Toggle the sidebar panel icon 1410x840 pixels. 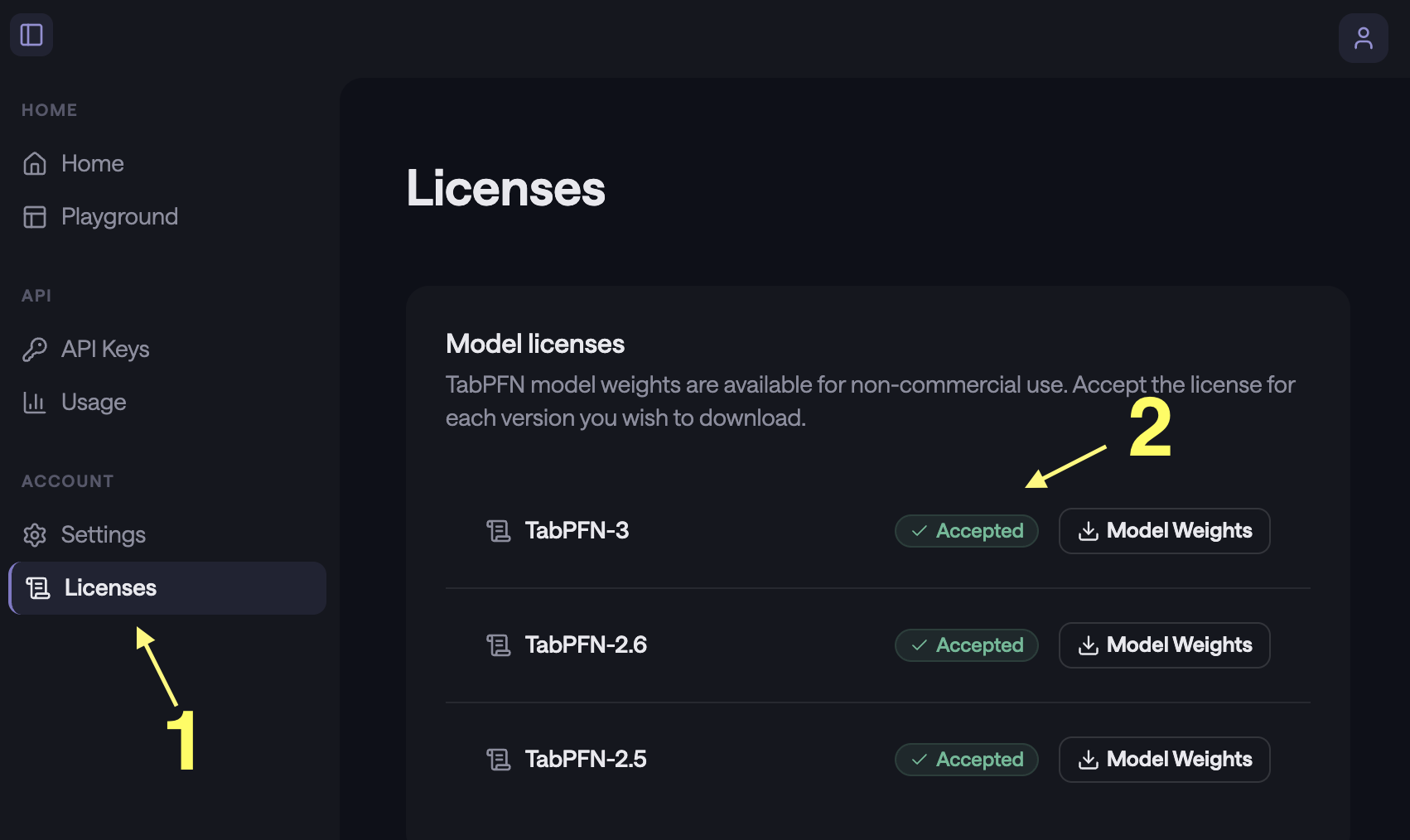pos(31,35)
